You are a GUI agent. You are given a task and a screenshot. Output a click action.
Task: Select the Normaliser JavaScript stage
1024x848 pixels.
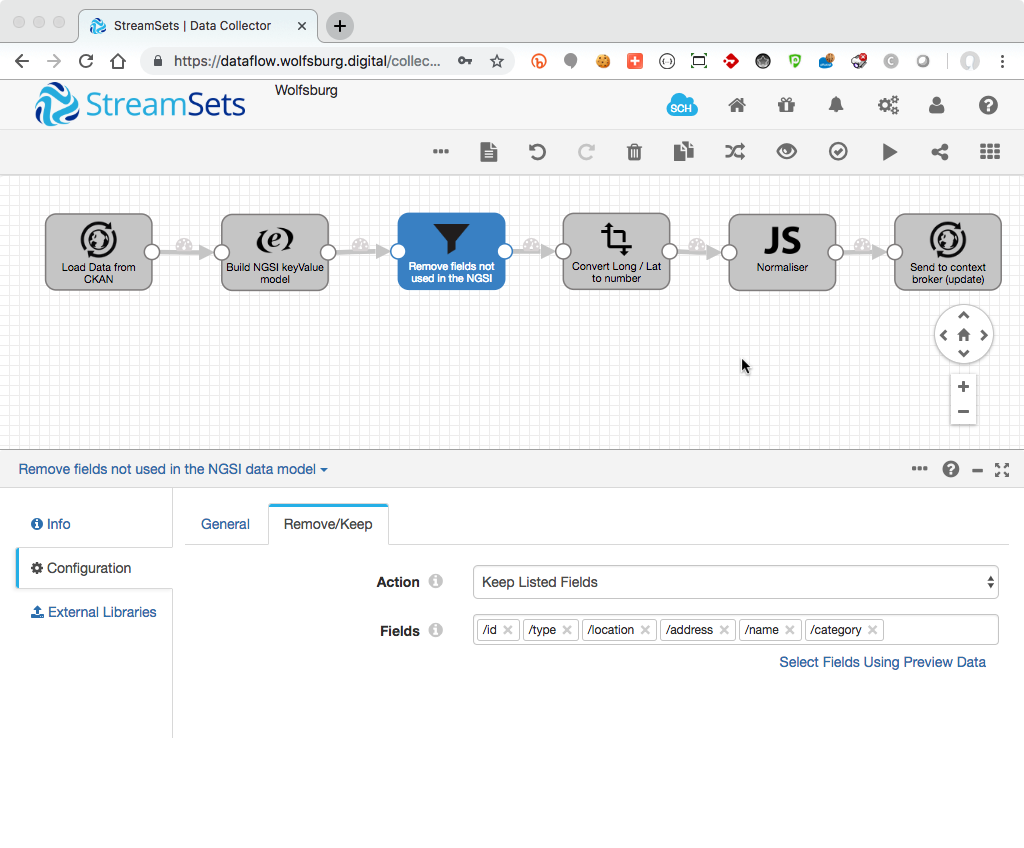(782, 251)
